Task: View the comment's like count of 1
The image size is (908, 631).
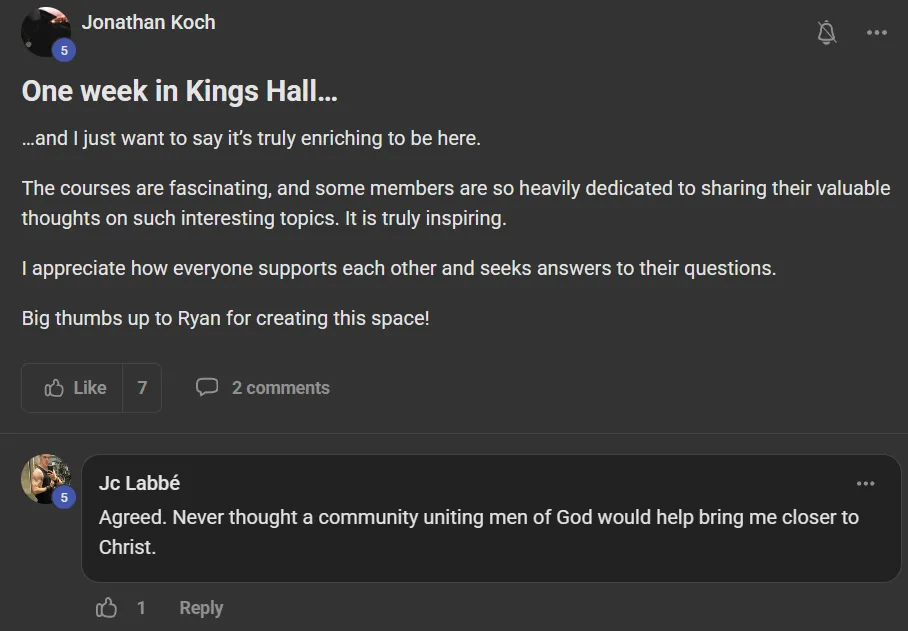Action: pos(141,608)
